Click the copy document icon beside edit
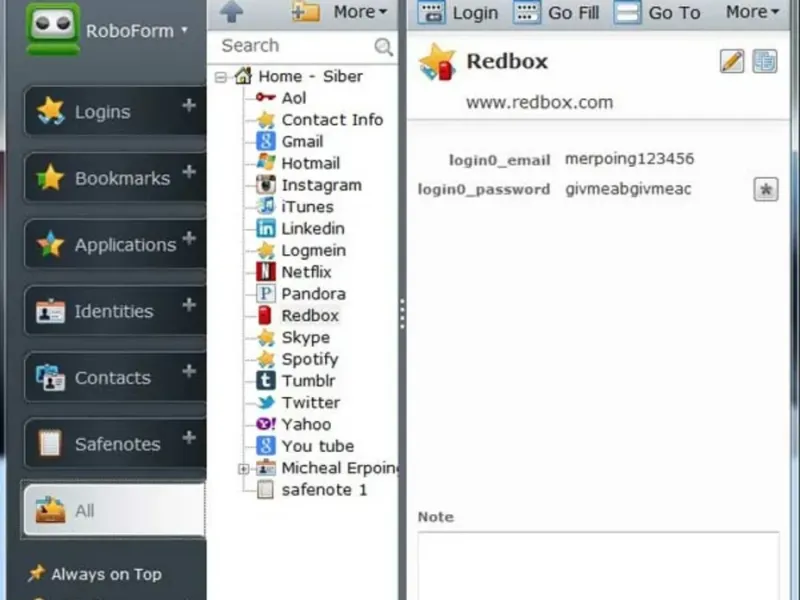The height and width of the screenshot is (600, 800). pyautogui.click(x=764, y=62)
